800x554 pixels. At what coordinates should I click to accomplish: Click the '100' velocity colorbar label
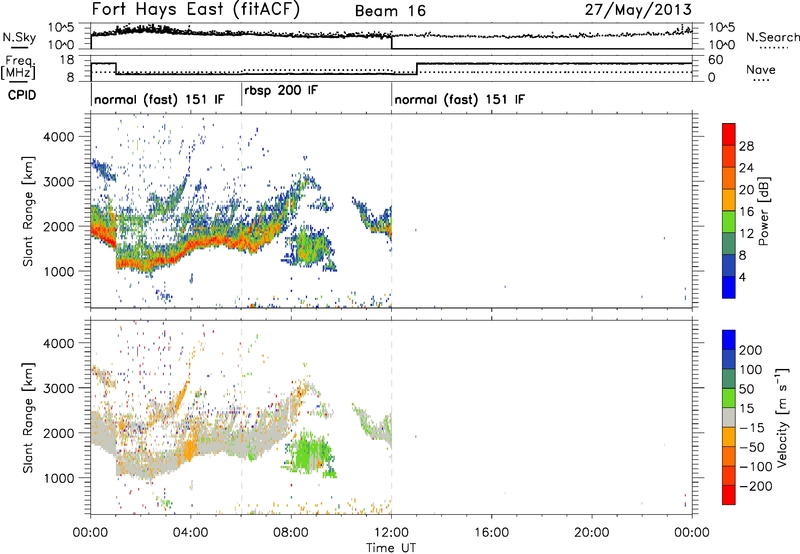click(x=751, y=370)
